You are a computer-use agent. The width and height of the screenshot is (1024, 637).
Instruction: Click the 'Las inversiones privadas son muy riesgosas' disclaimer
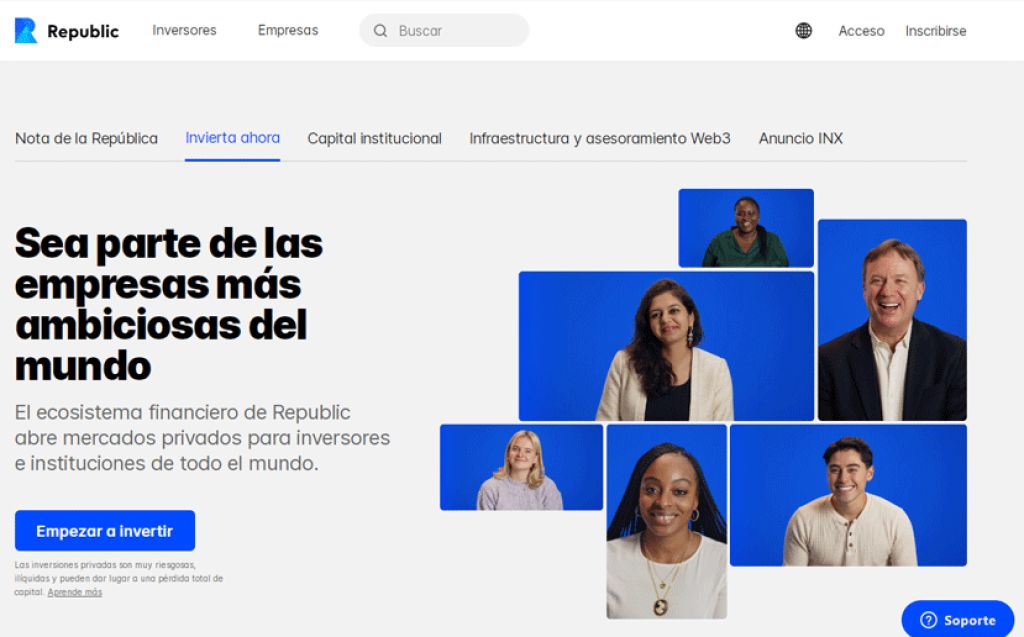coord(119,578)
